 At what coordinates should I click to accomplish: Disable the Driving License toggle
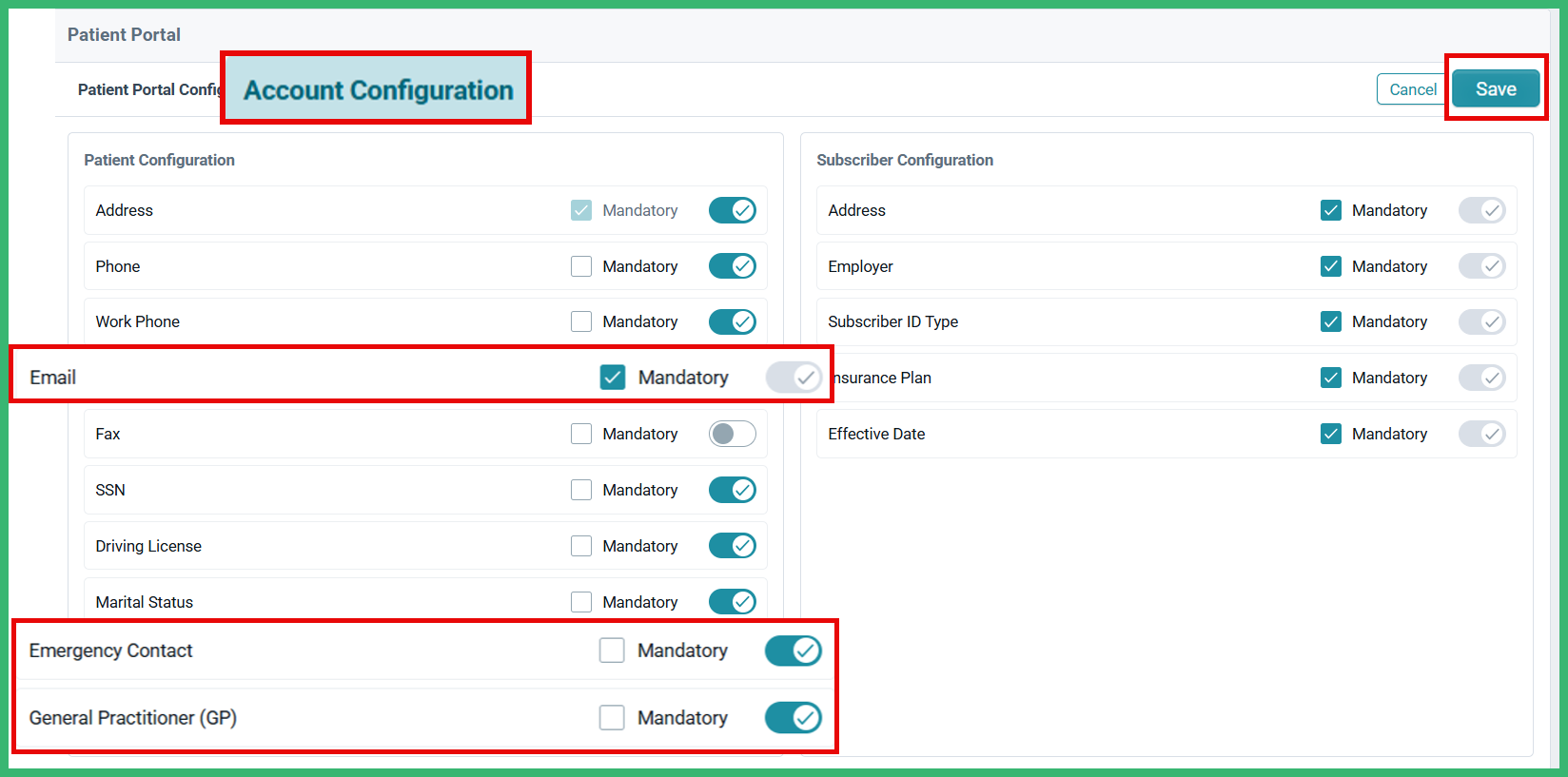click(732, 545)
